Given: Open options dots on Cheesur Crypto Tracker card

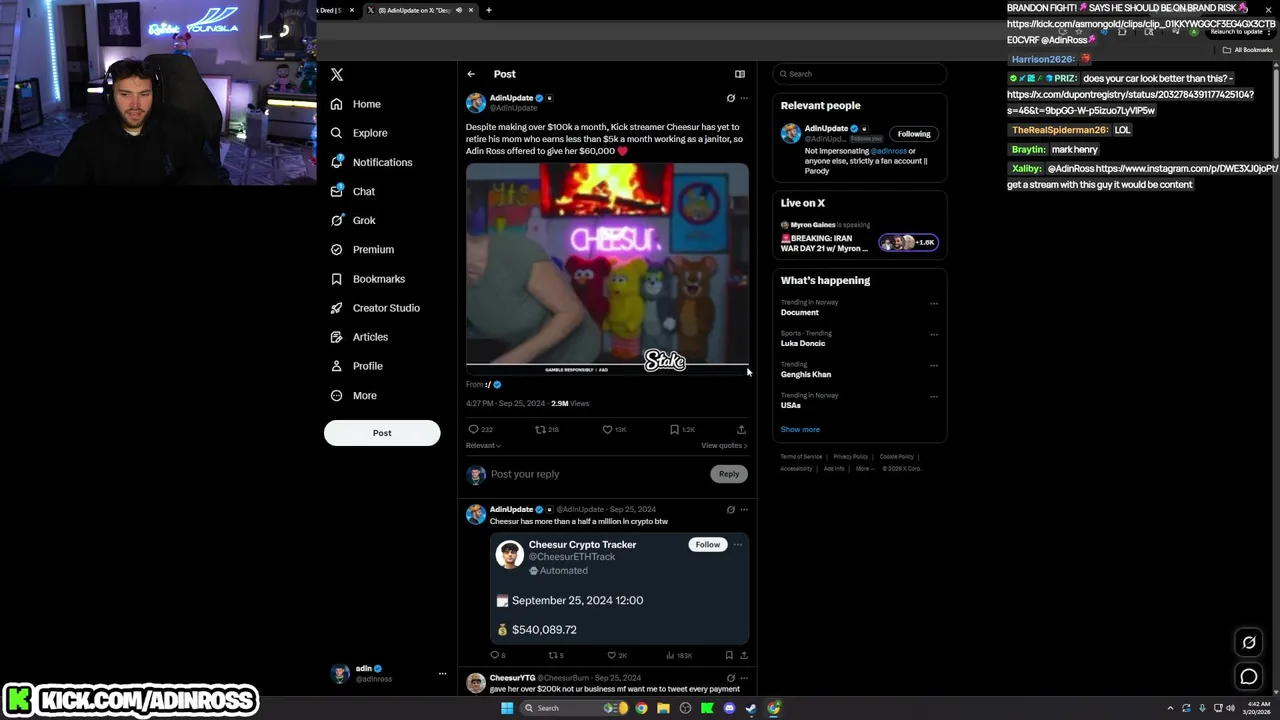Looking at the screenshot, I should pos(738,545).
